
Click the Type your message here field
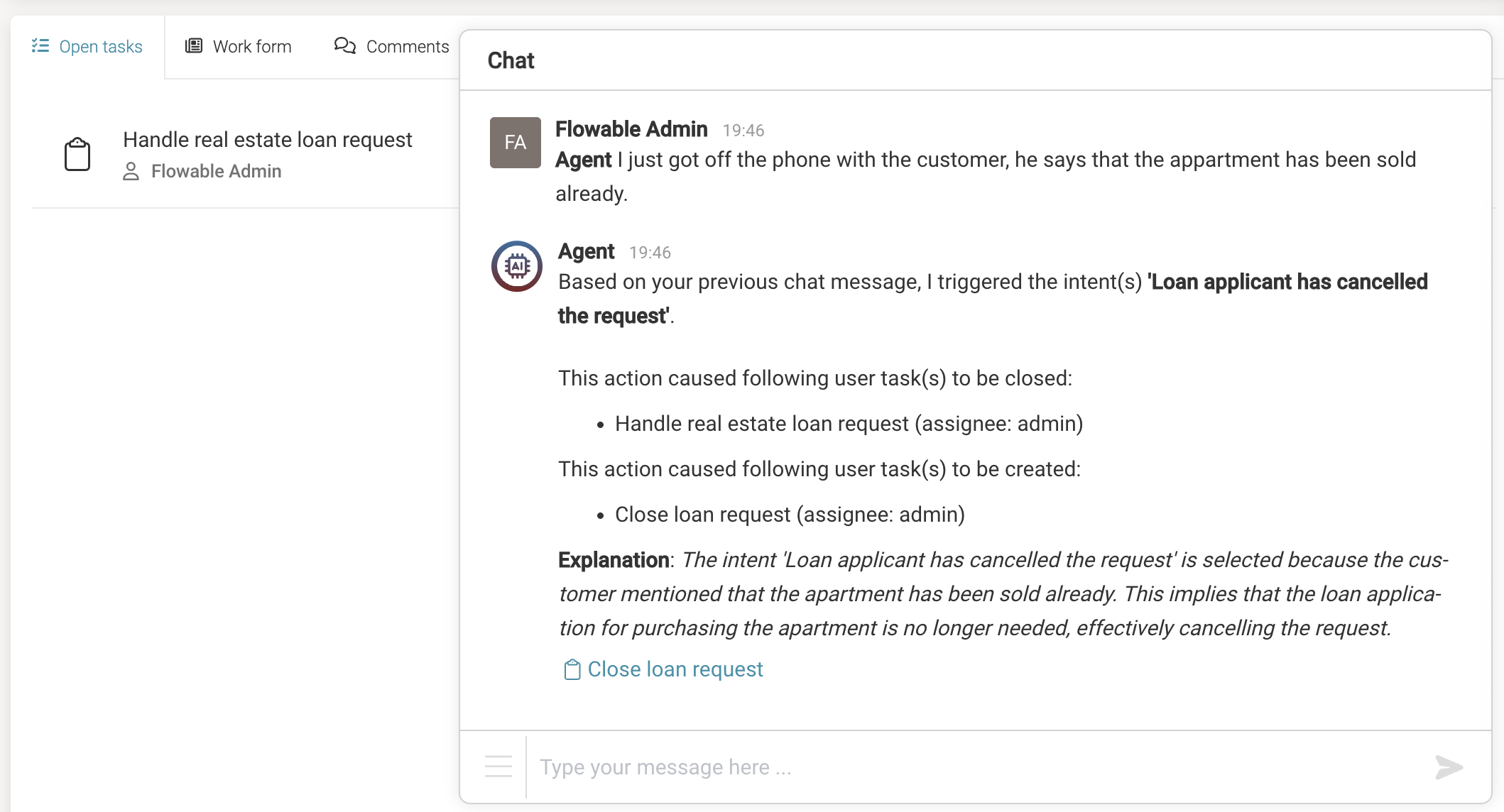(x=781, y=767)
